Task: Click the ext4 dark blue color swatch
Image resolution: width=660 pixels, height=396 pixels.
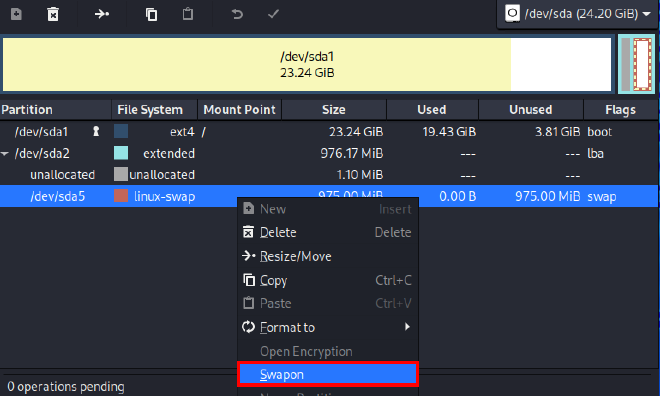Action: click(x=121, y=131)
